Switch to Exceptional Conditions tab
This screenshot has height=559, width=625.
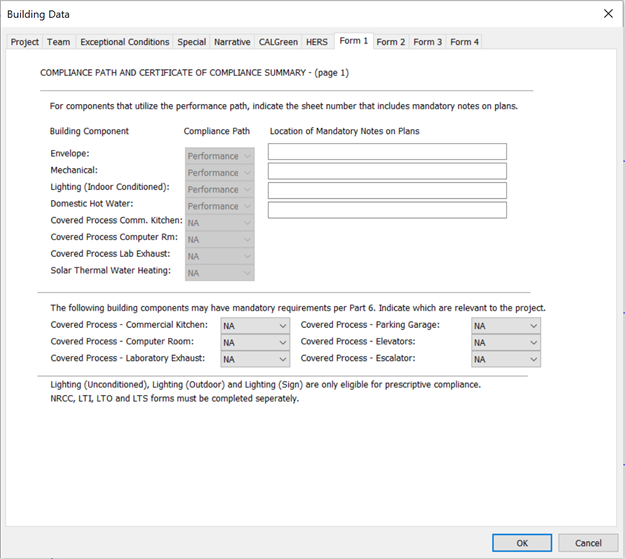125,42
